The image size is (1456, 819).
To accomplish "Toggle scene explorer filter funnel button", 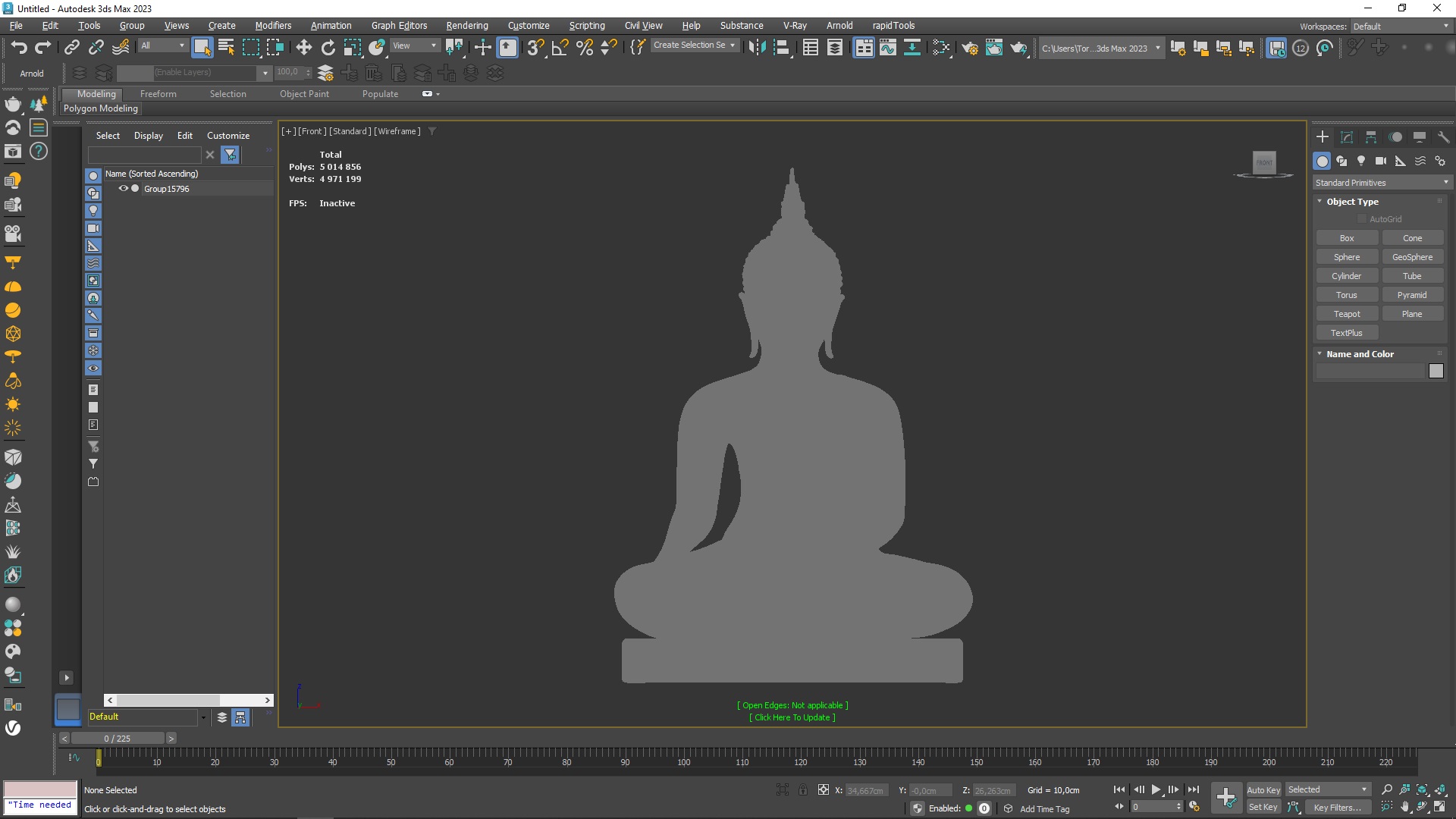I will point(231,155).
